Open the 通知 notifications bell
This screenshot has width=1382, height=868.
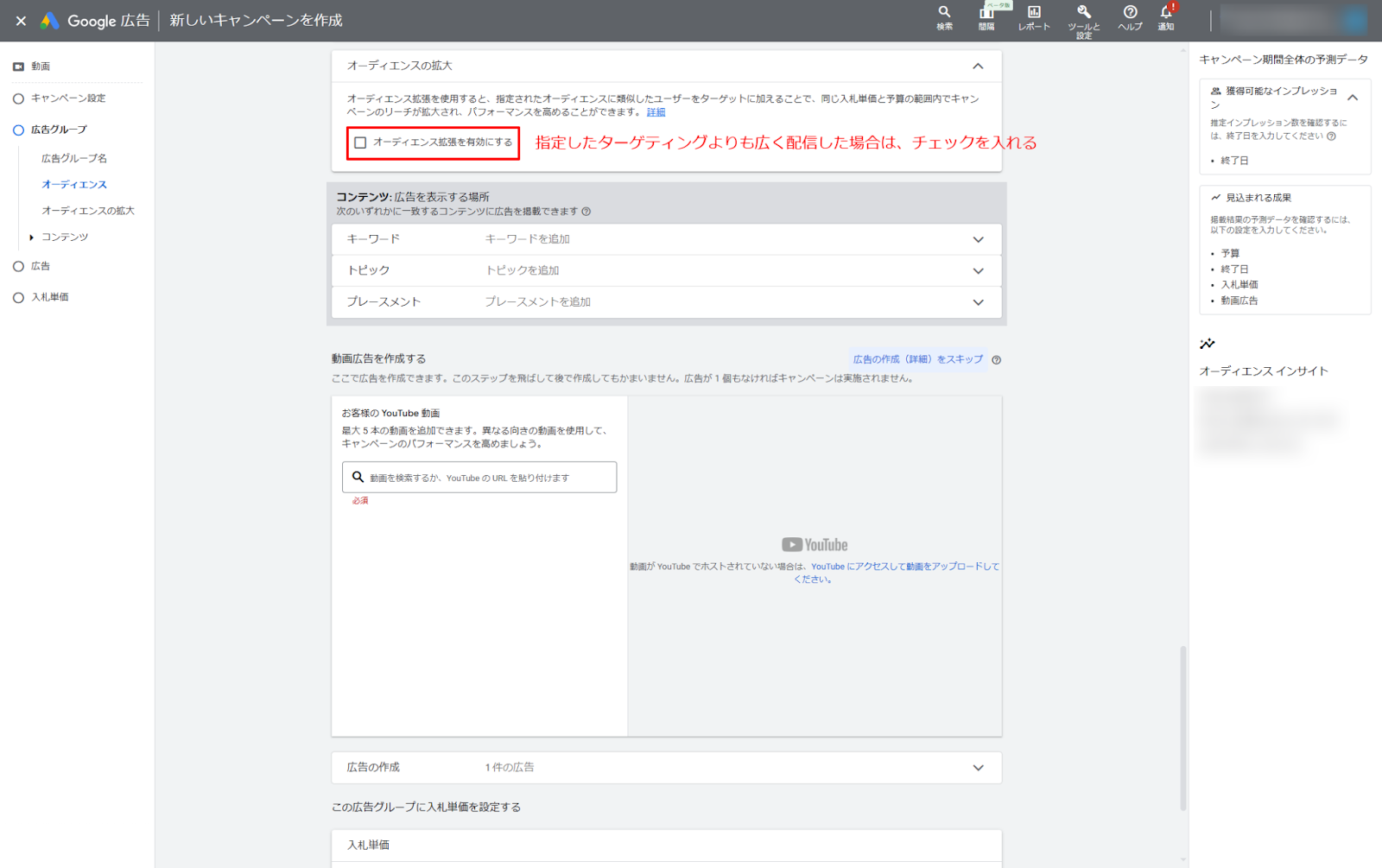point(1166,17)
